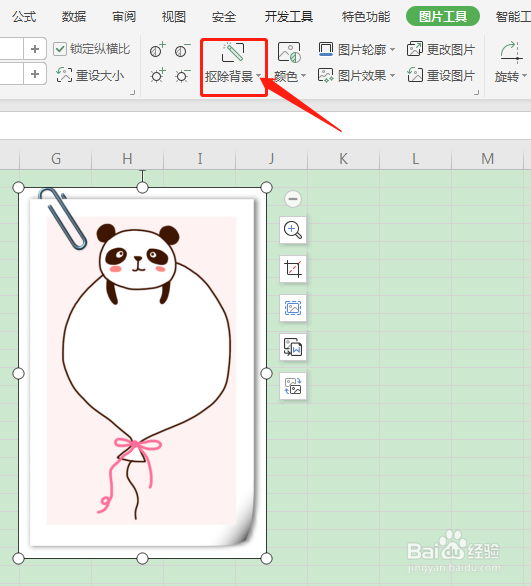
Task: Click the picture's top-left corner resize handle
Action: tap(18, 188)
